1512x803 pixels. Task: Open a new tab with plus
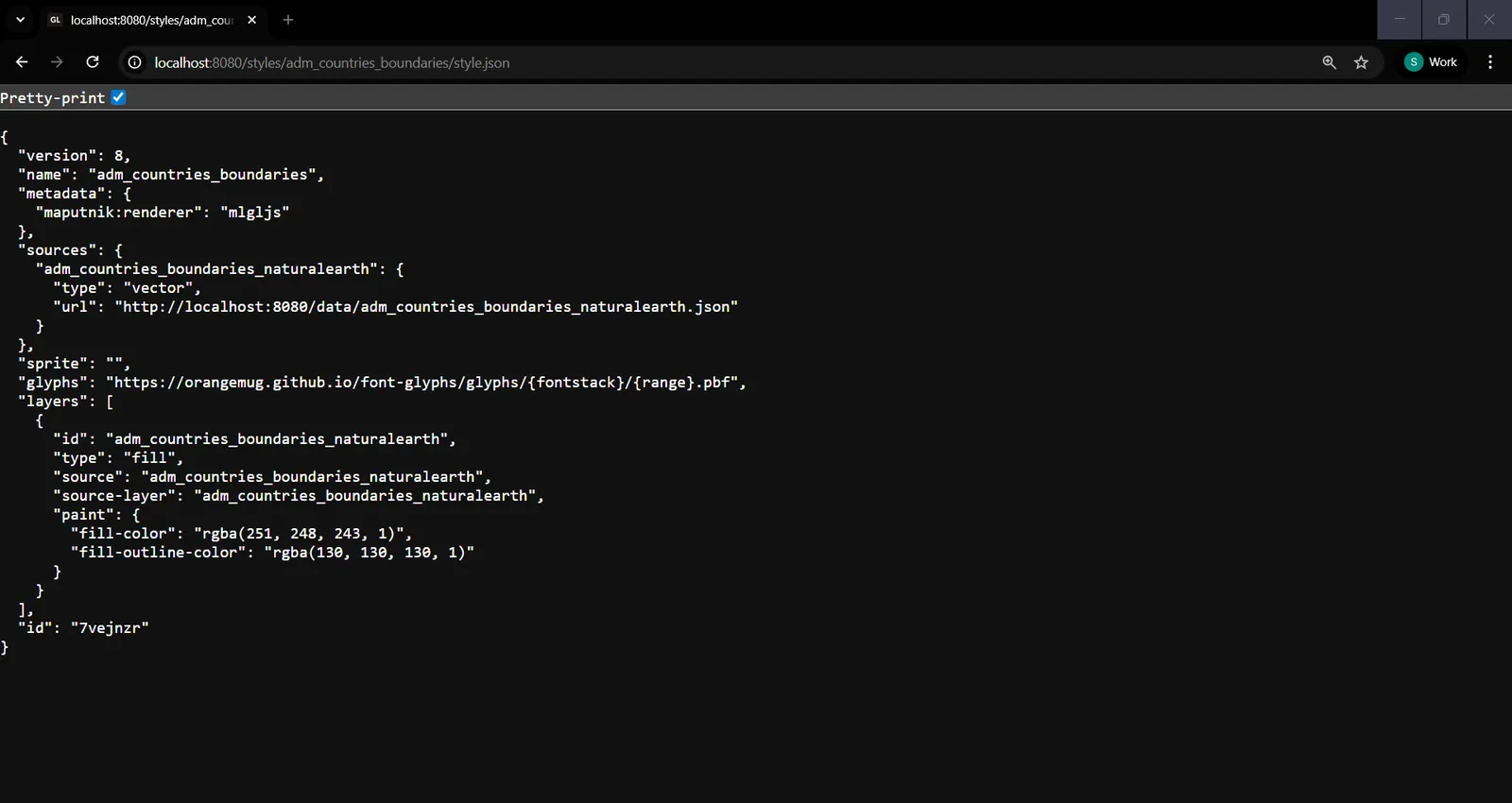click(x=288, y=20)
